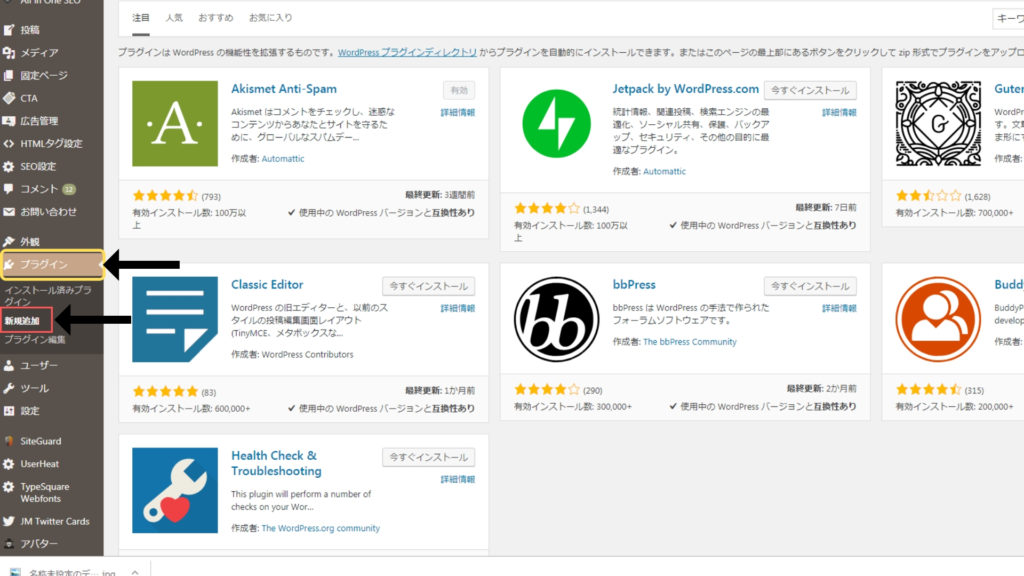Viewport: 1024px width, 576px height.
Task: Expand the downloaded file chevron in download bar
Action: pyautogui.click(x=135, y=572)
